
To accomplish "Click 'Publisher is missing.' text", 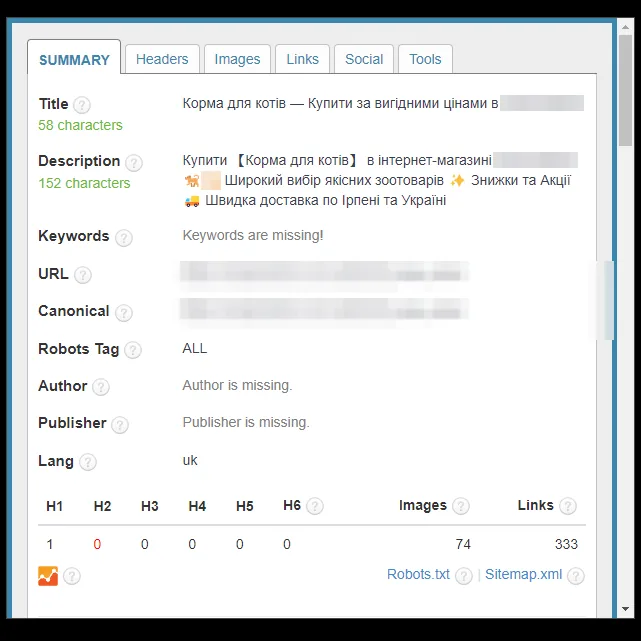I will coord(246,422).
